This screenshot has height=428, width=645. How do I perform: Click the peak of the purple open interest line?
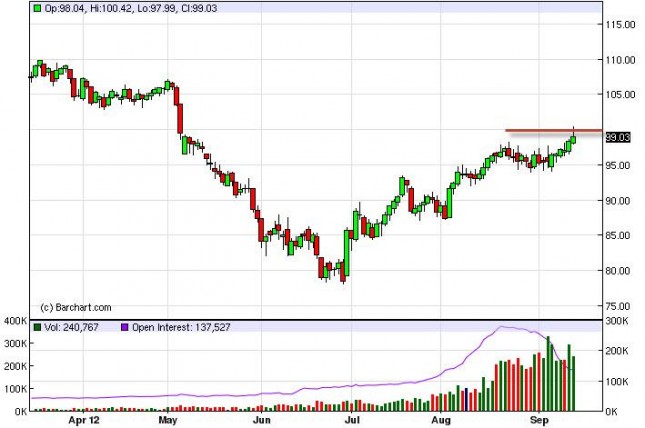click(x=501, y=327)
